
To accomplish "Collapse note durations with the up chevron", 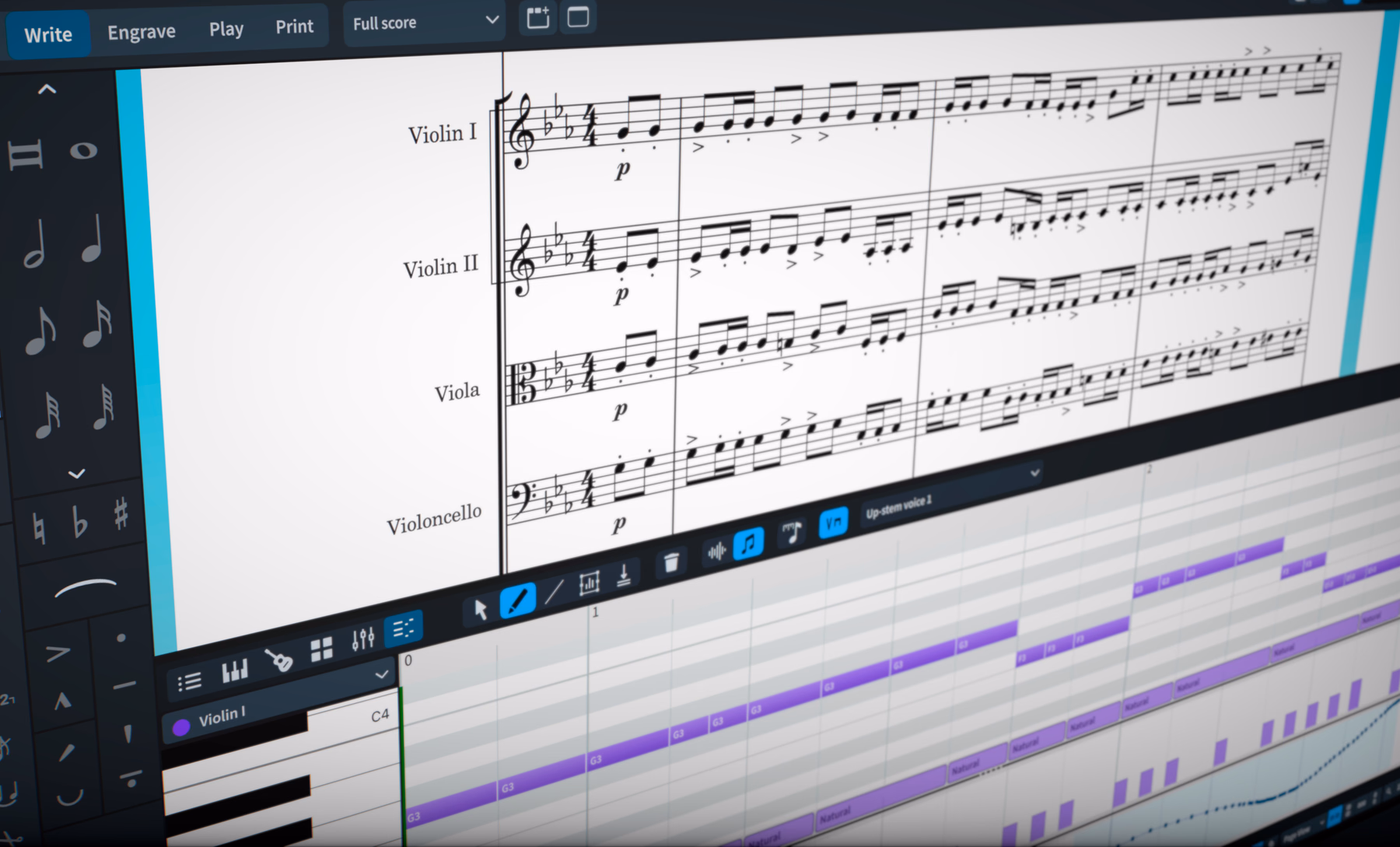I will pyautogui.click(x=47, y=89).
